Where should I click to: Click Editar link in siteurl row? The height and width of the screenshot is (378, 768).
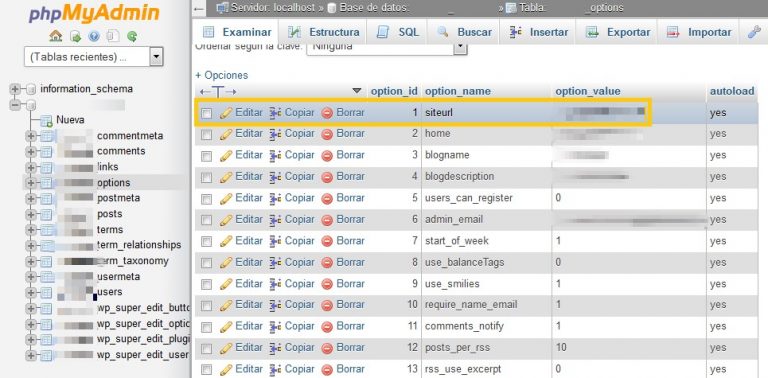249,113
